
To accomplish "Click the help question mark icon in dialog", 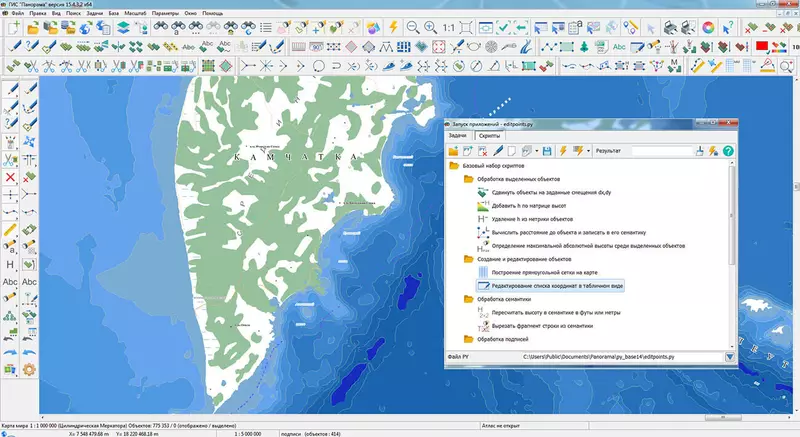I will click(728, 151).
